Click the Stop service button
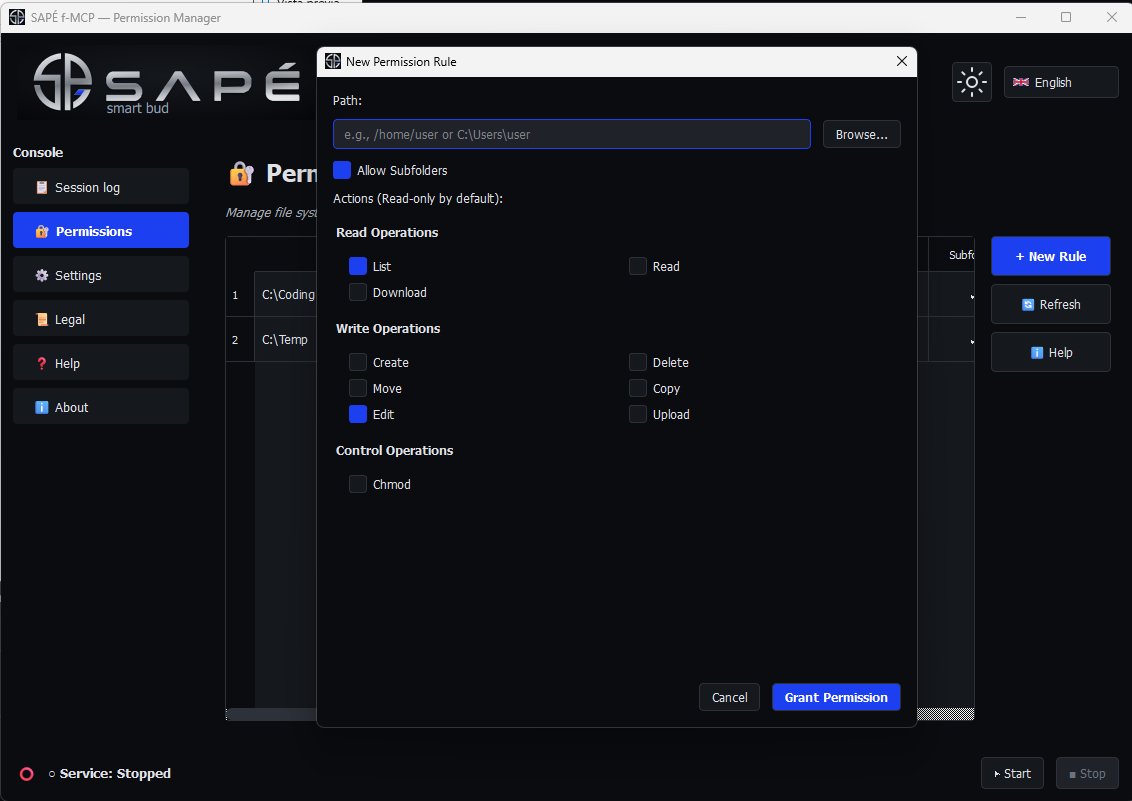 (1087, 774)
